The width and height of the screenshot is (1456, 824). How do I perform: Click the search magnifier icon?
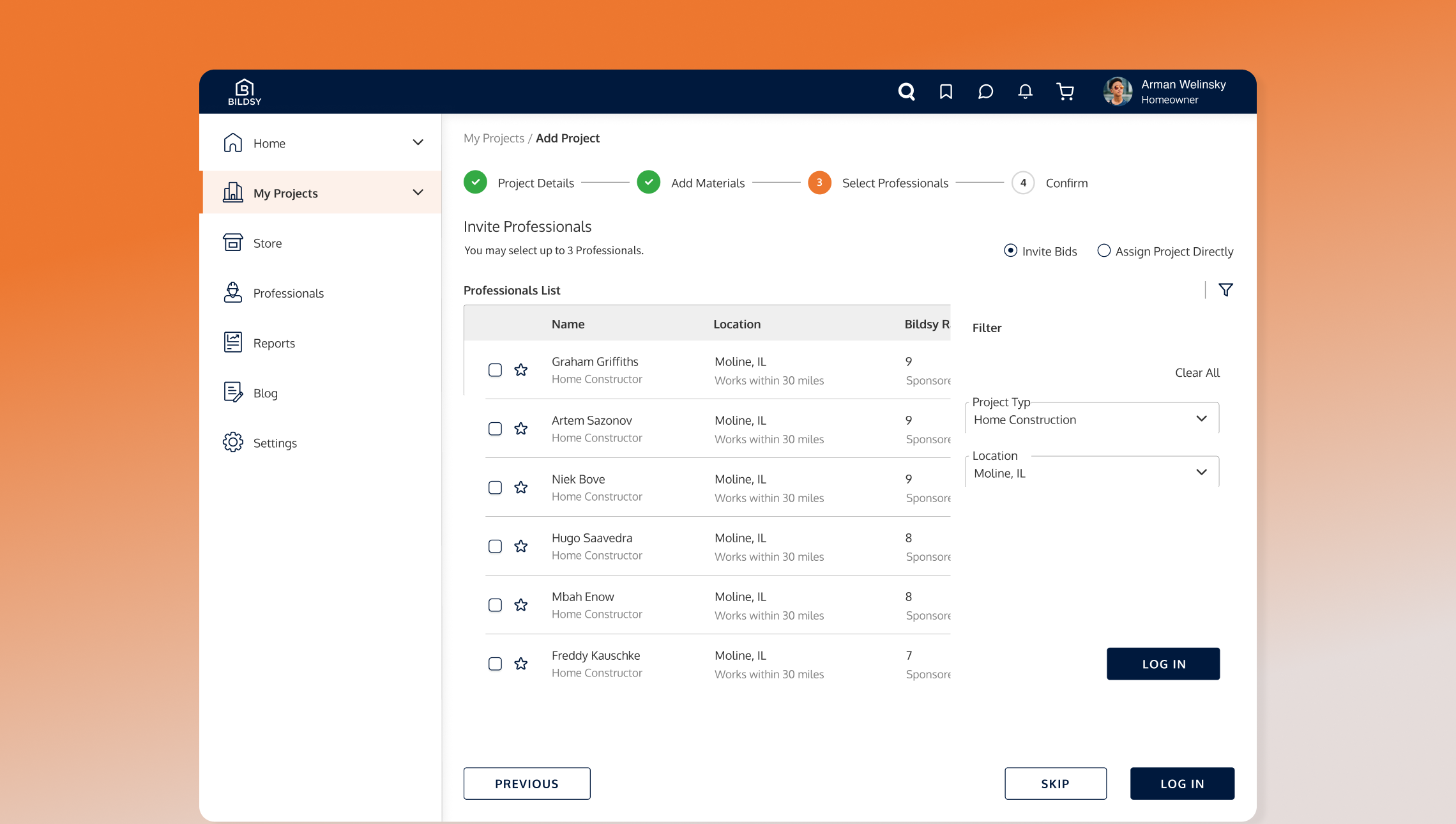[906, 92]
